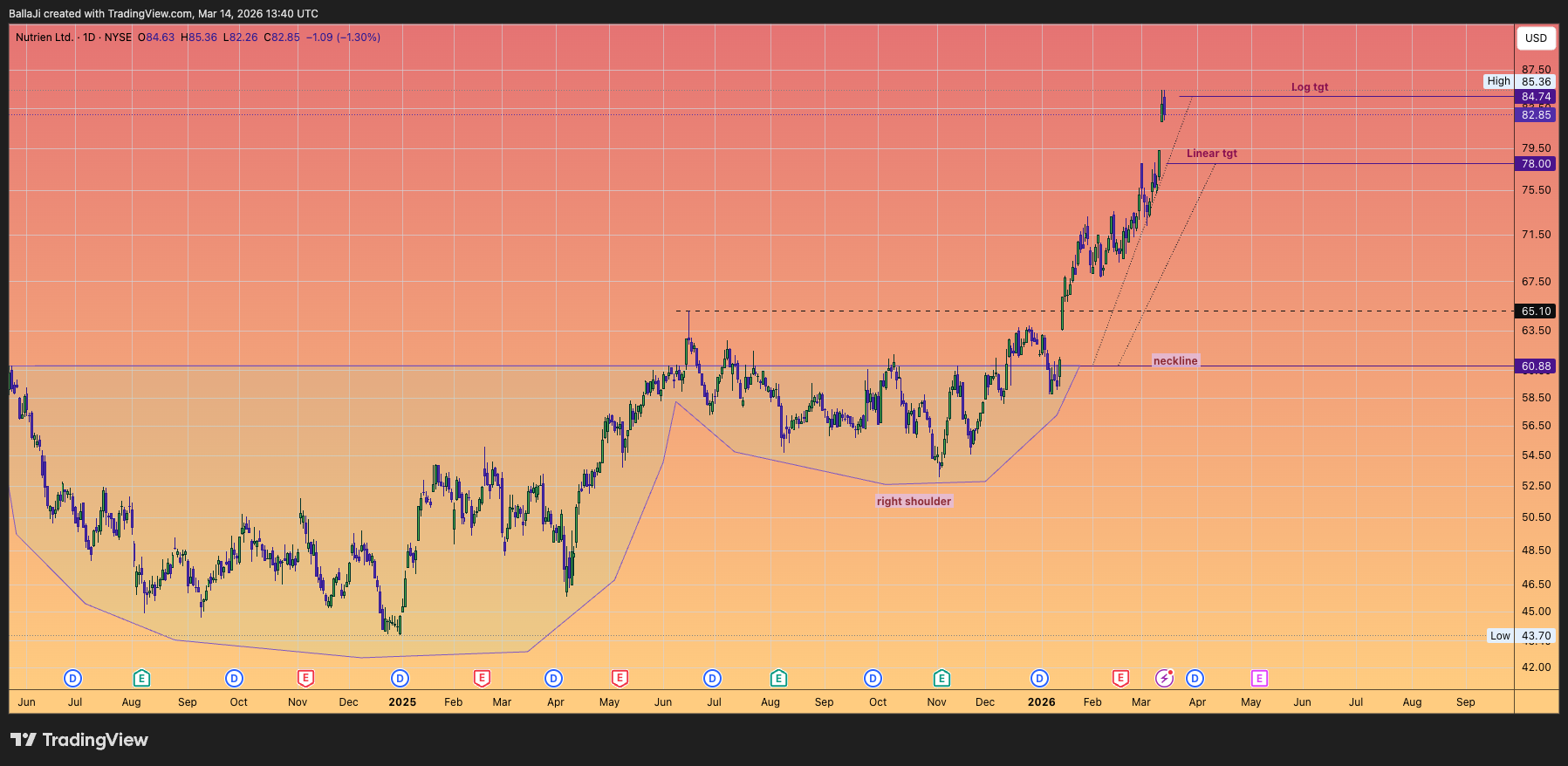1568x766 pixels.
Task: Click the 2025 year label on time axis
Action: coord(402,702)
